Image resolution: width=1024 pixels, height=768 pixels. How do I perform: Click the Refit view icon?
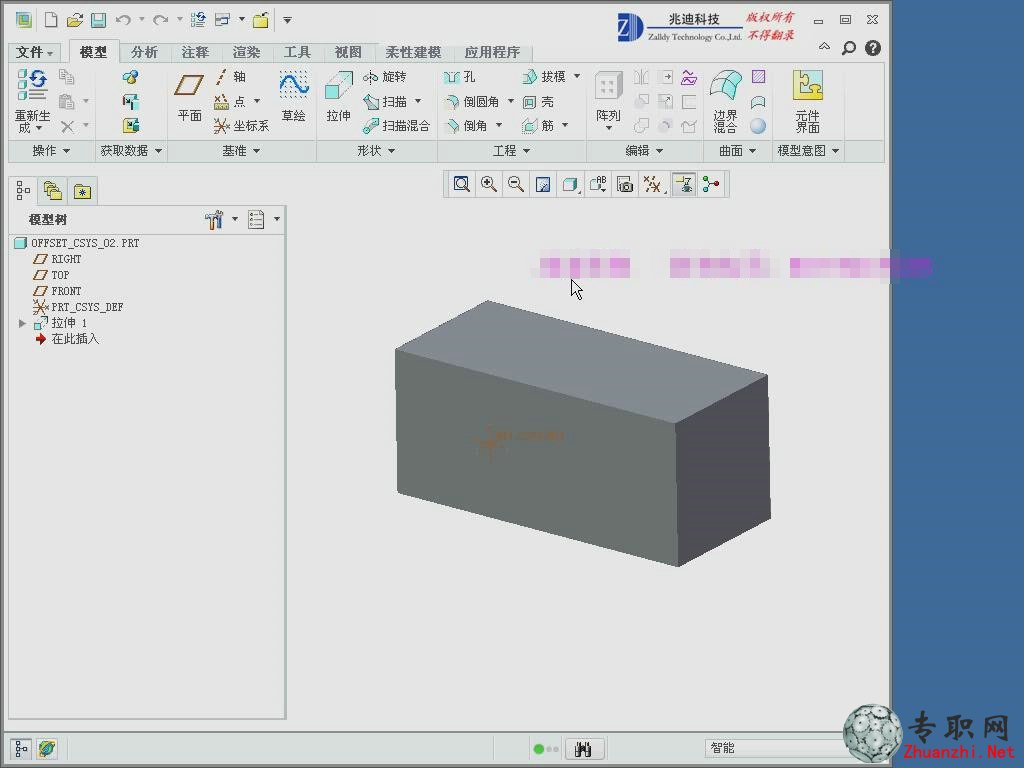(x=462, y=185)
